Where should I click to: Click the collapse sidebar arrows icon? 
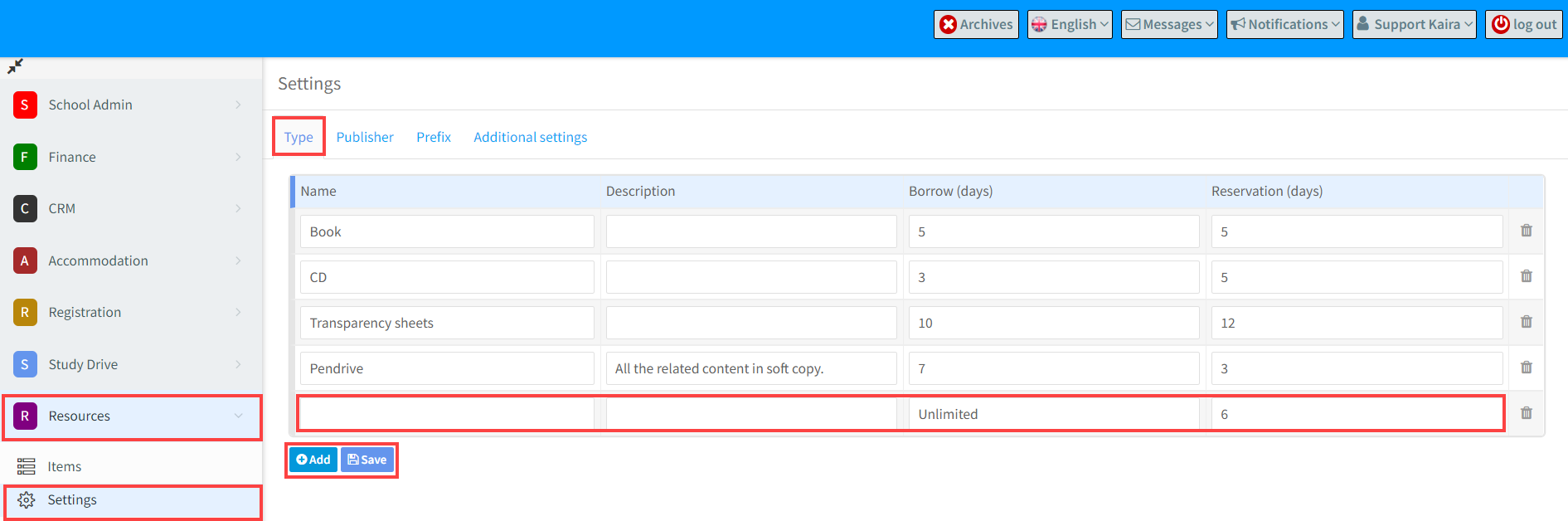click(x=15, y=66)
